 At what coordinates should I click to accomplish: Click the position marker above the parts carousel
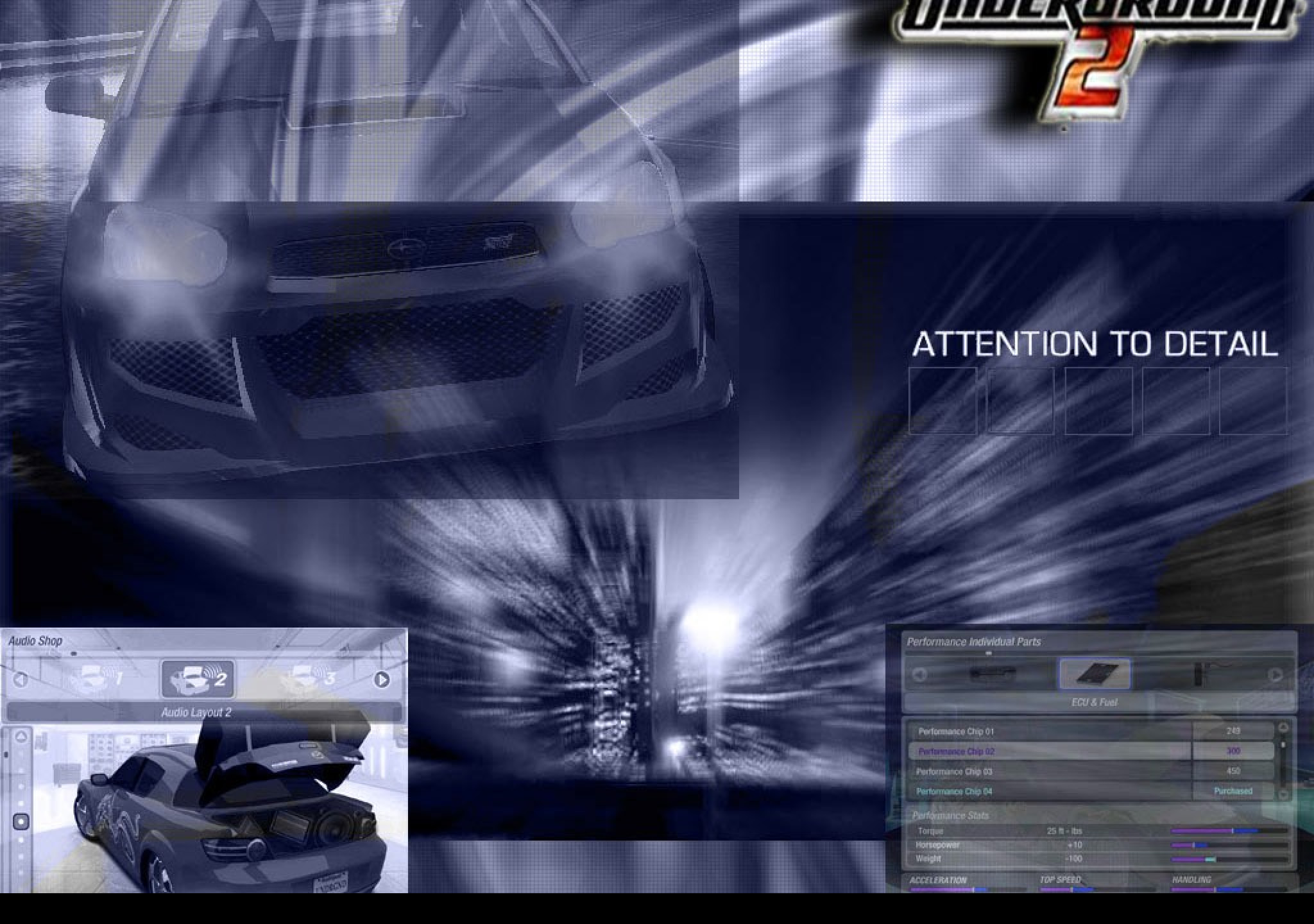click(989, 653)
